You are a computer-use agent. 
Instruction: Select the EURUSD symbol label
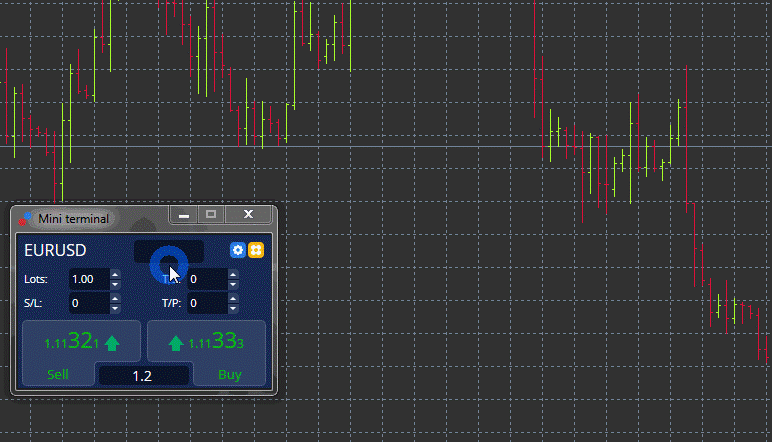[55, 250]
